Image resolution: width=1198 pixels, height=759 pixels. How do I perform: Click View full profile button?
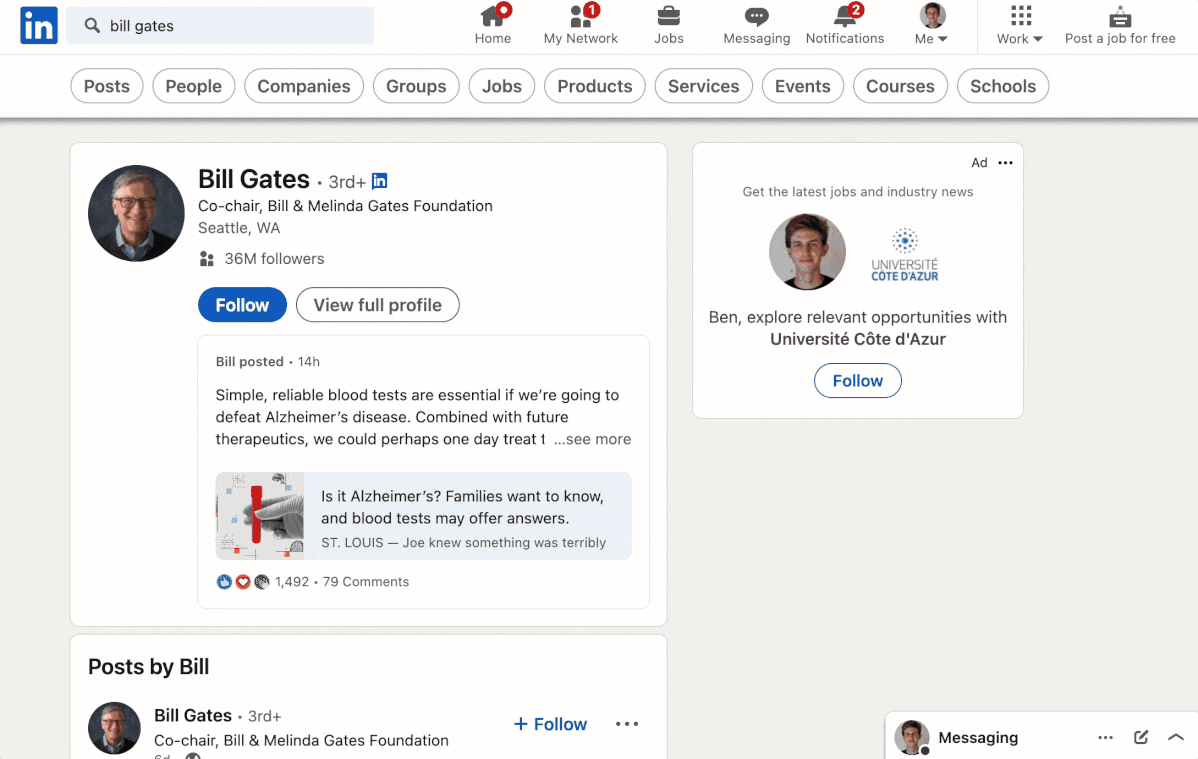[x=377, y=305]
